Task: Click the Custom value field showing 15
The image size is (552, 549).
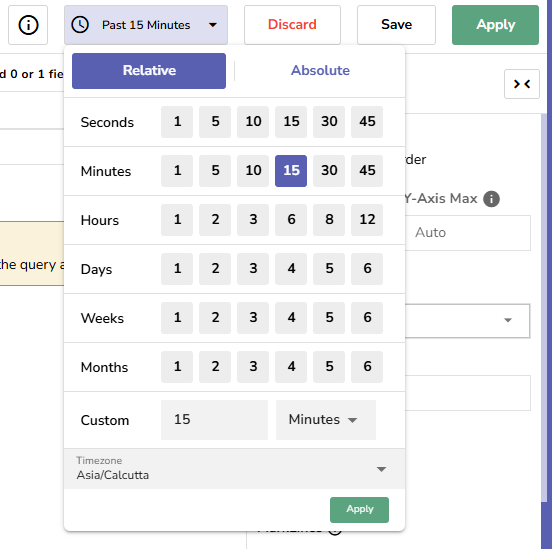Action: coord(214,420)
